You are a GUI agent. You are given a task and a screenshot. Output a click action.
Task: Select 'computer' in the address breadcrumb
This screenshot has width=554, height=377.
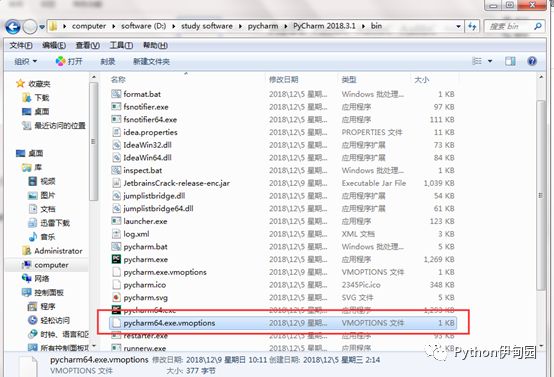(89, 26)
